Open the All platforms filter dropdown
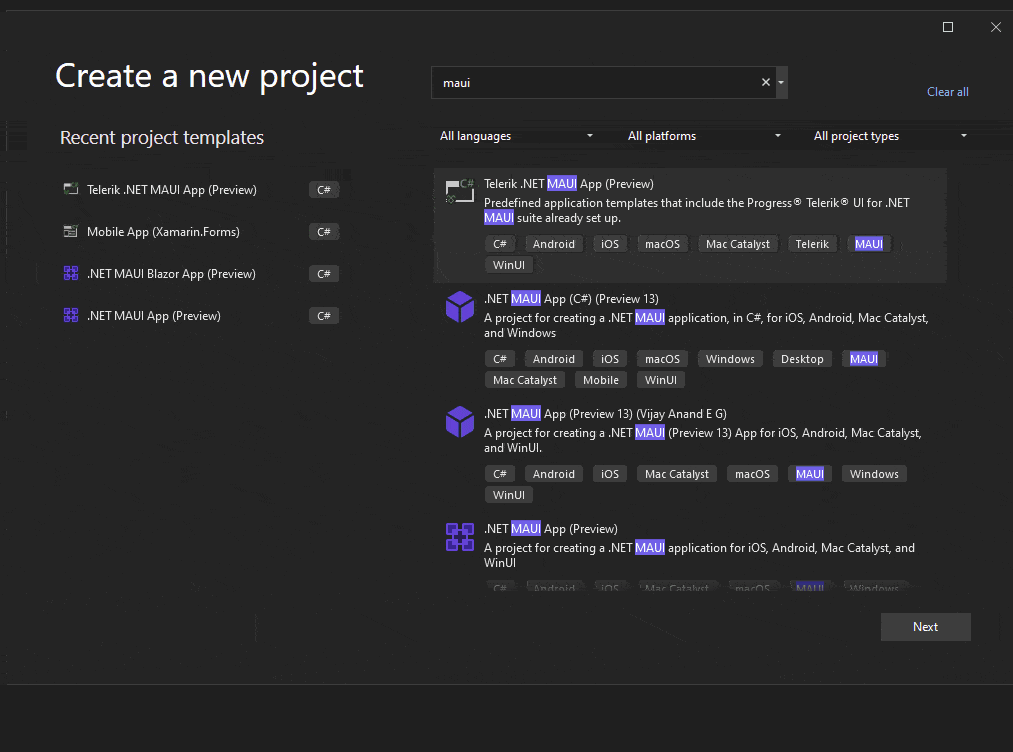Image resolution: width=1013 pixels, height=752 pixels. pyautogui.click(x=704, y=136)
